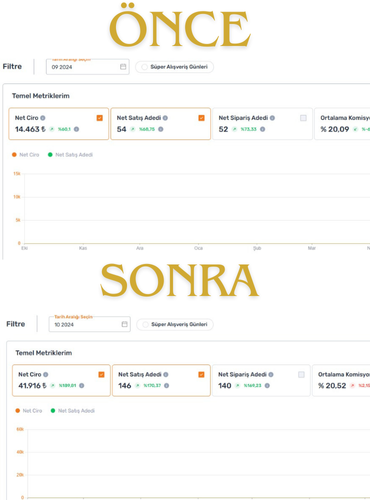Click info icon beside Net Ciro 14.463
The image size is (370, 500).
43,118
